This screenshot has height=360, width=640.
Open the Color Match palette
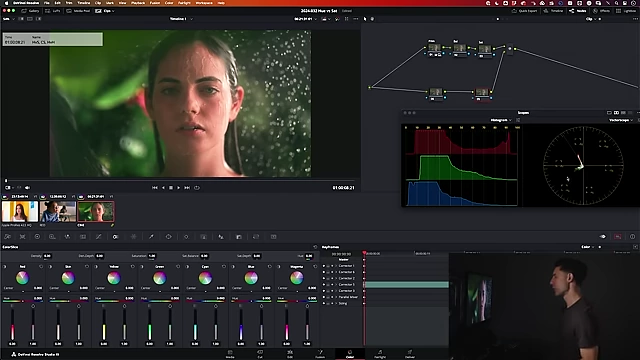pos(22,237)
